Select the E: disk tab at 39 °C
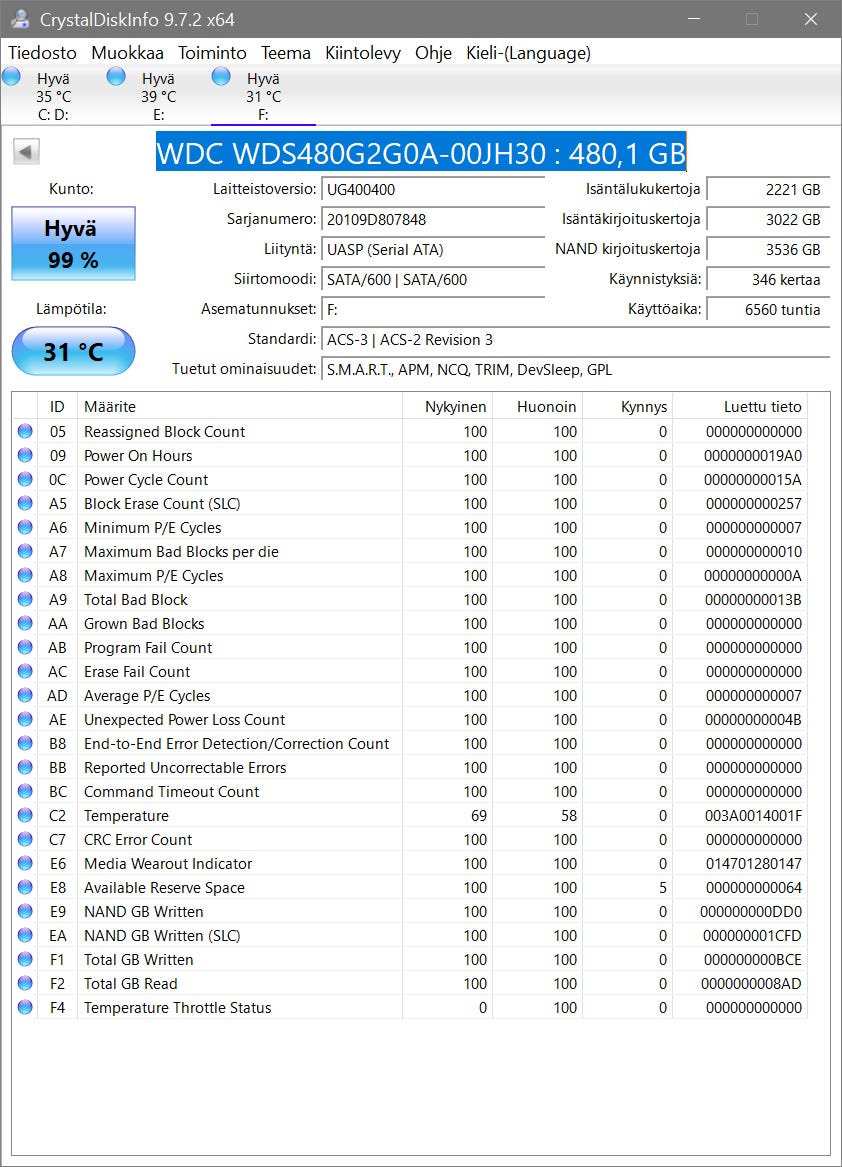The height and width of the screenshot is (1167, 842). tap(158, 96)
